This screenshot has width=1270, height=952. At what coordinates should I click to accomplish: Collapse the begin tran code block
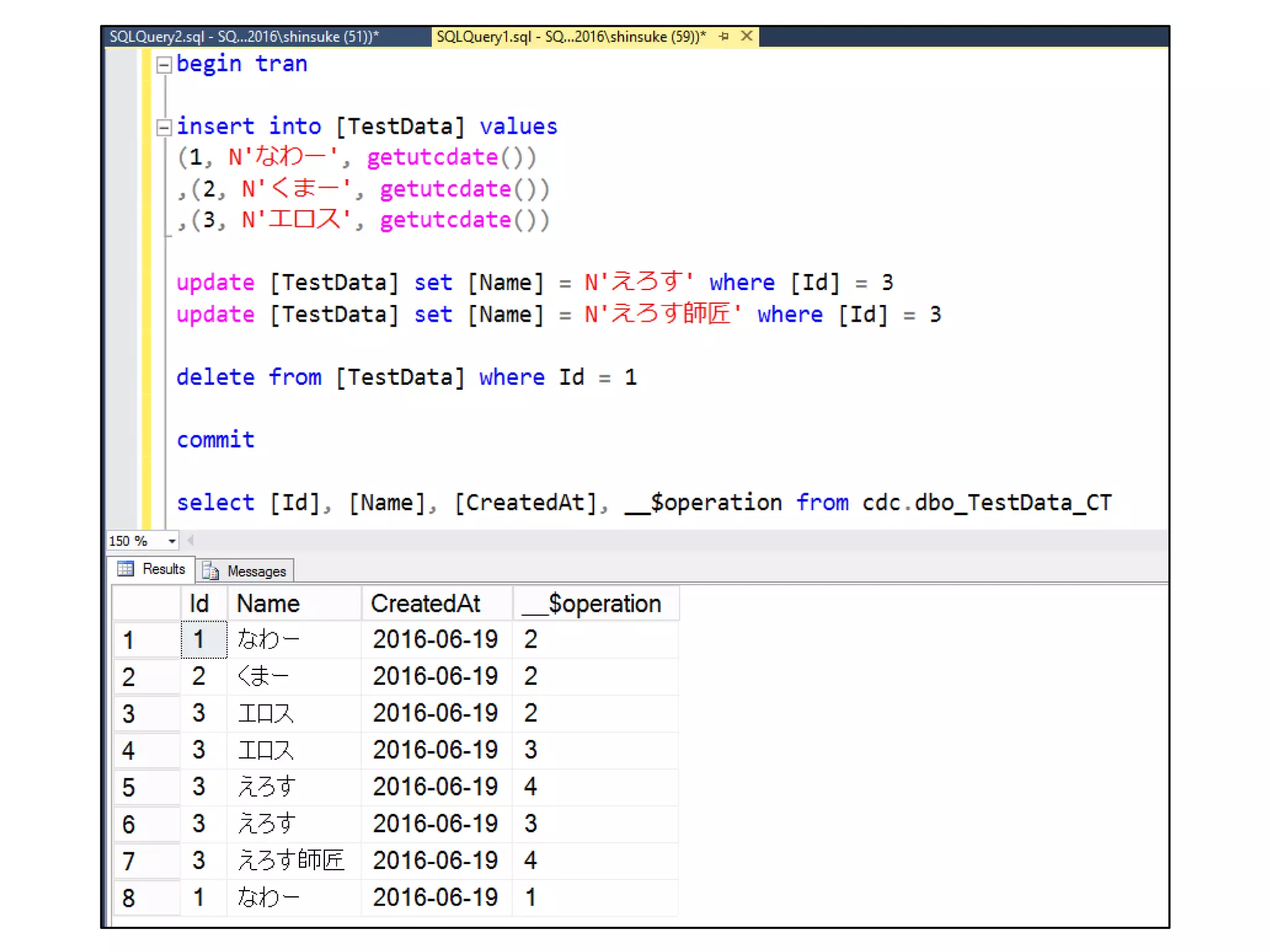164,64
